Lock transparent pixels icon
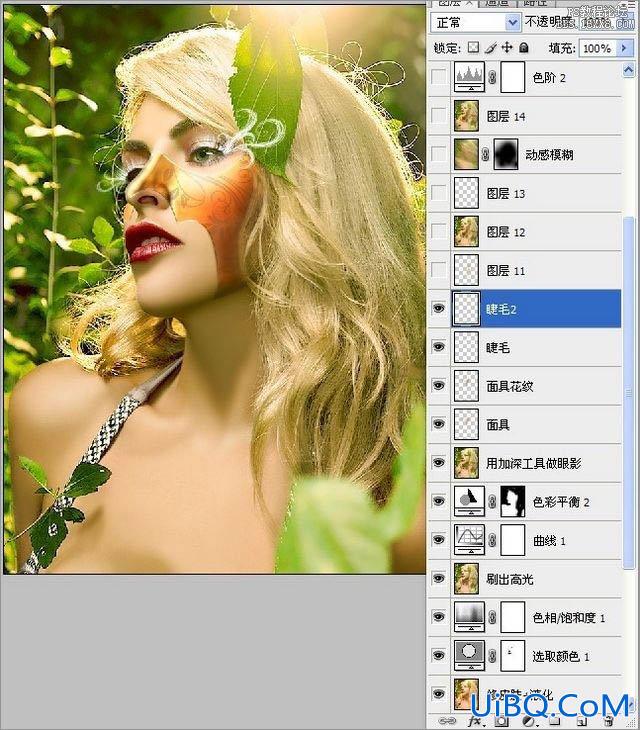Viewport: 640px width, 730px height. pos(473,47)
